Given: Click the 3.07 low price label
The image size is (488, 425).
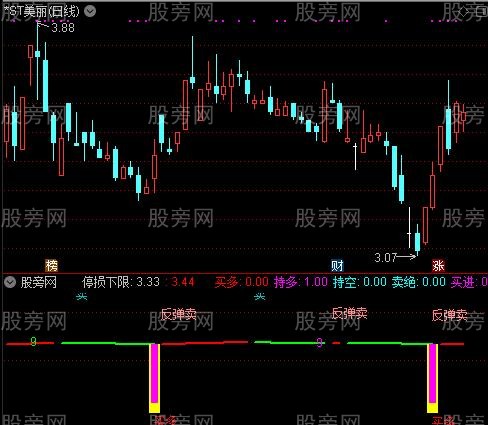Looking at the screenshot, I should point(386,257).
